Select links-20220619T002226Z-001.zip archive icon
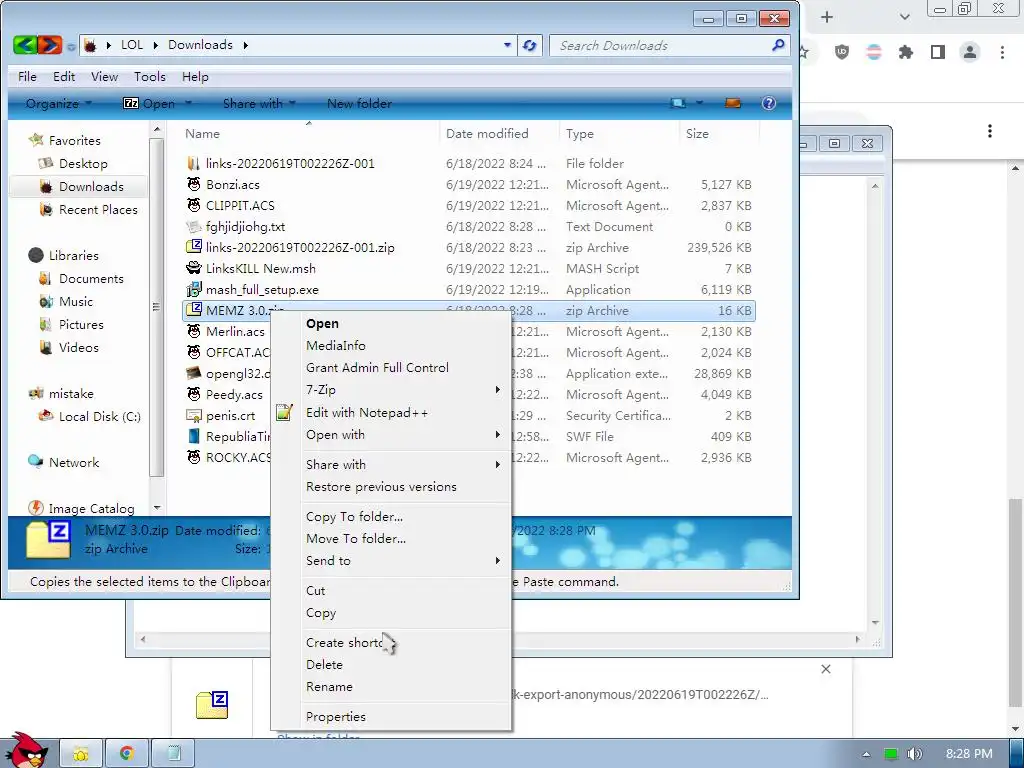 pos(194,247)
